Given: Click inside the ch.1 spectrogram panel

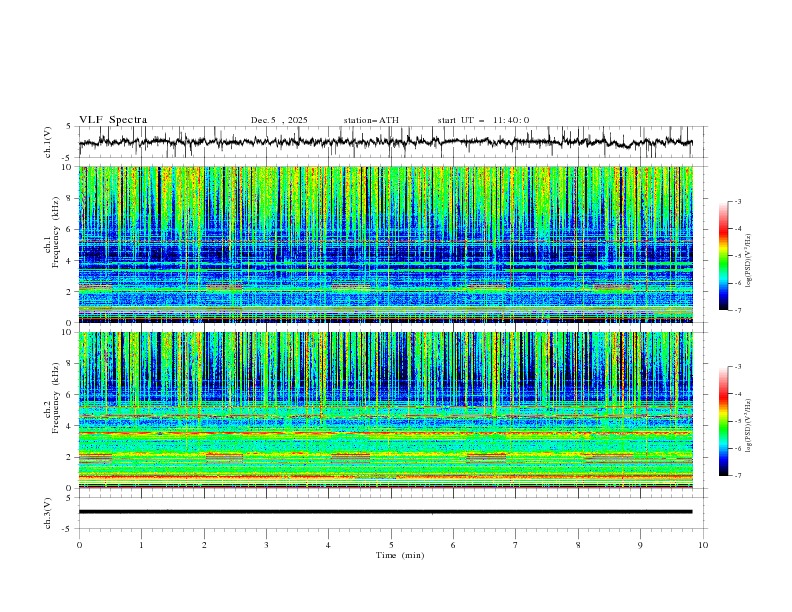Looking at the screenshot, I should coord(385,244).
